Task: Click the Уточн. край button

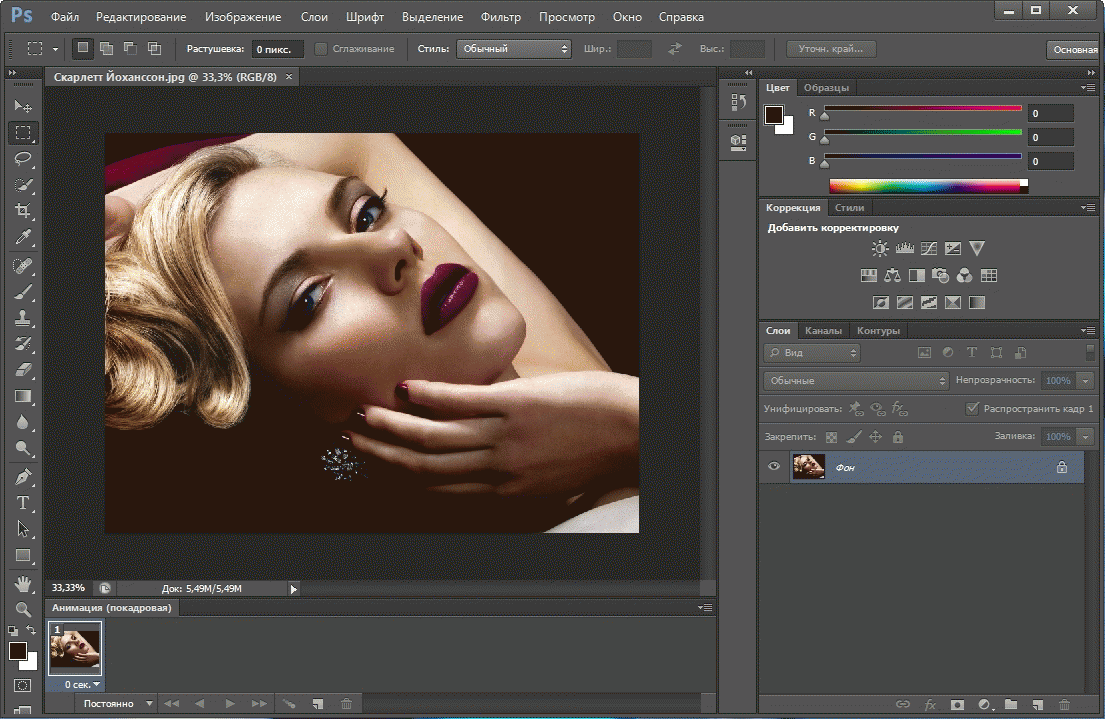Action: point(831,49)
